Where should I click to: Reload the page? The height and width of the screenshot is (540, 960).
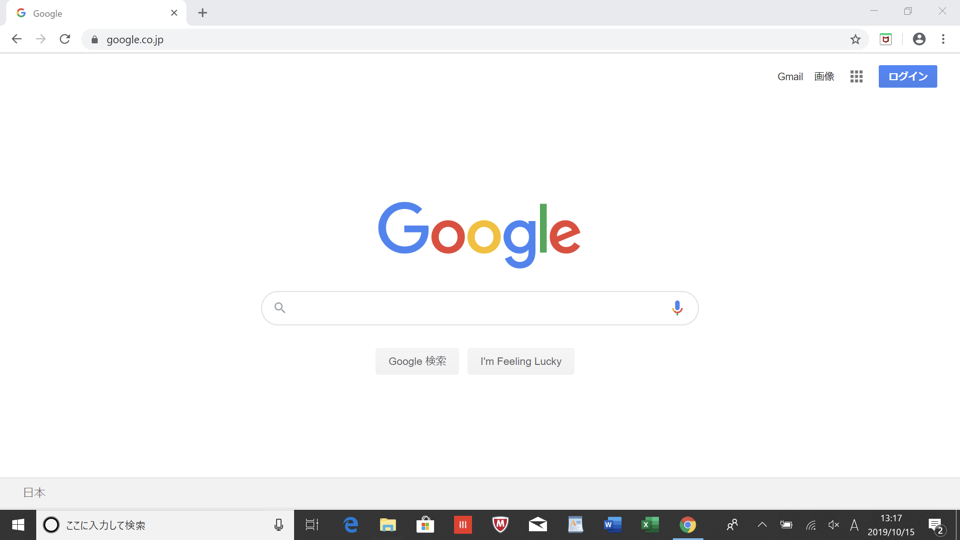65,39
